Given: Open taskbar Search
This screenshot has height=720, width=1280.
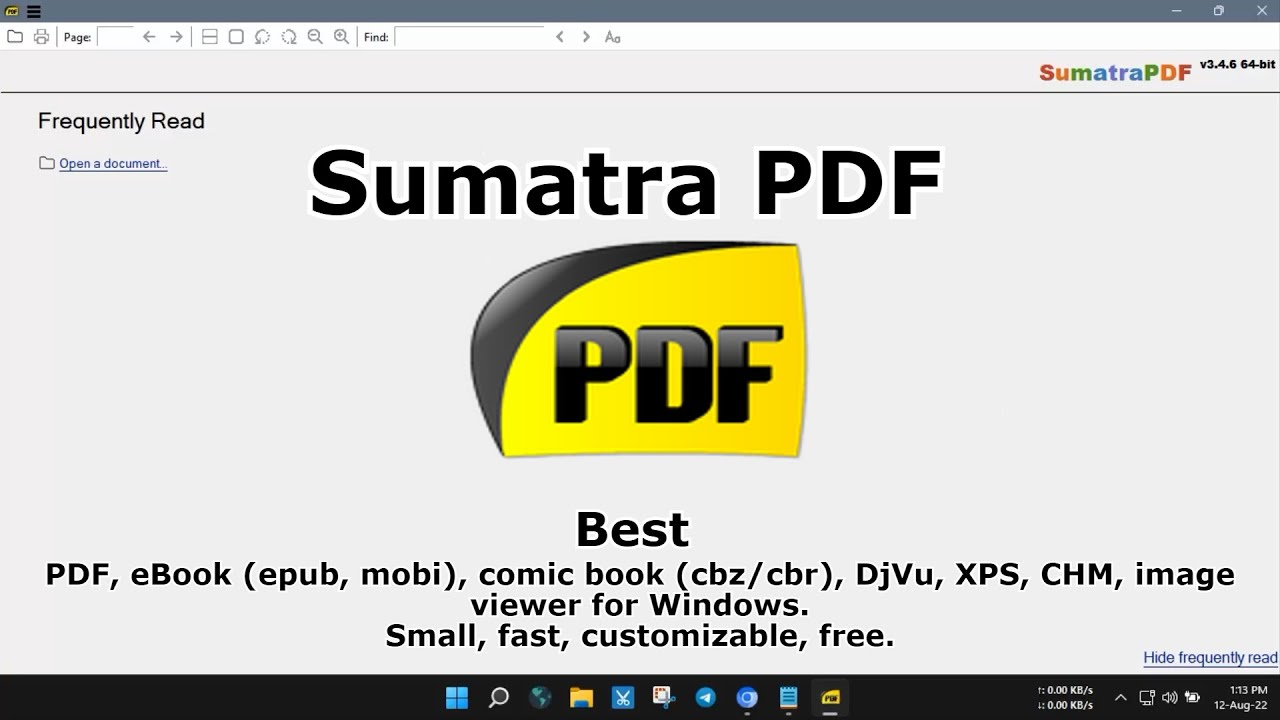Looking at the screenshot, I should pos(498,697).
